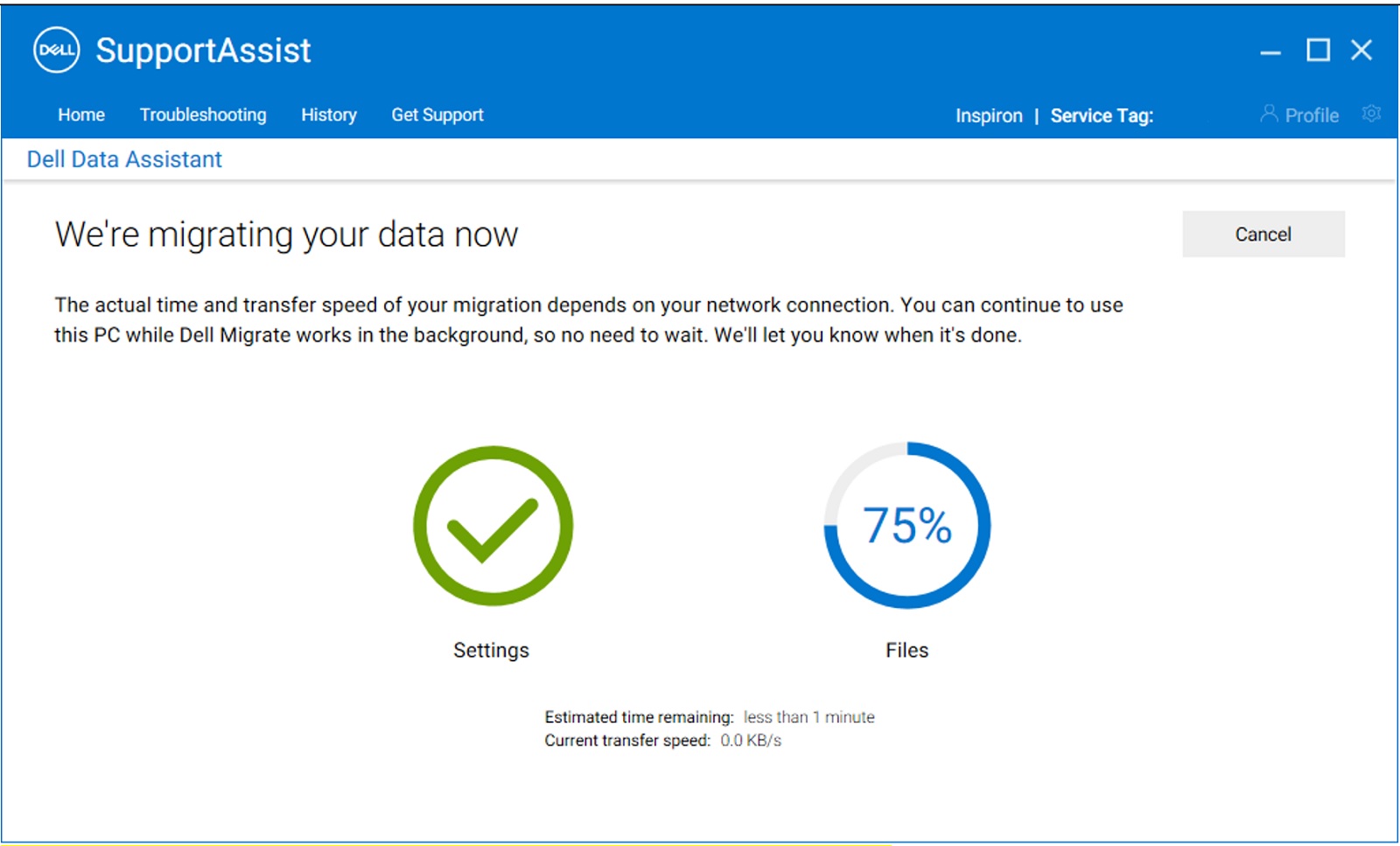The height and width of the screenshot is (846, 1400).
Task: Click the Profile text label
Action: pos(1312,115)
